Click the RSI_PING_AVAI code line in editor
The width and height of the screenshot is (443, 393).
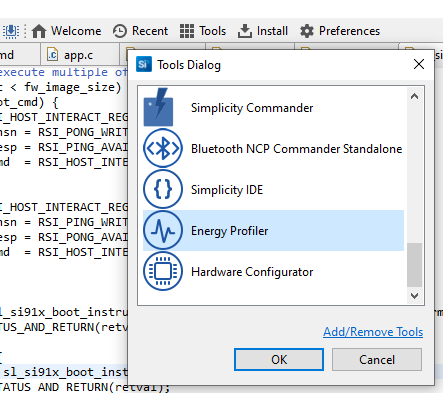63,147
